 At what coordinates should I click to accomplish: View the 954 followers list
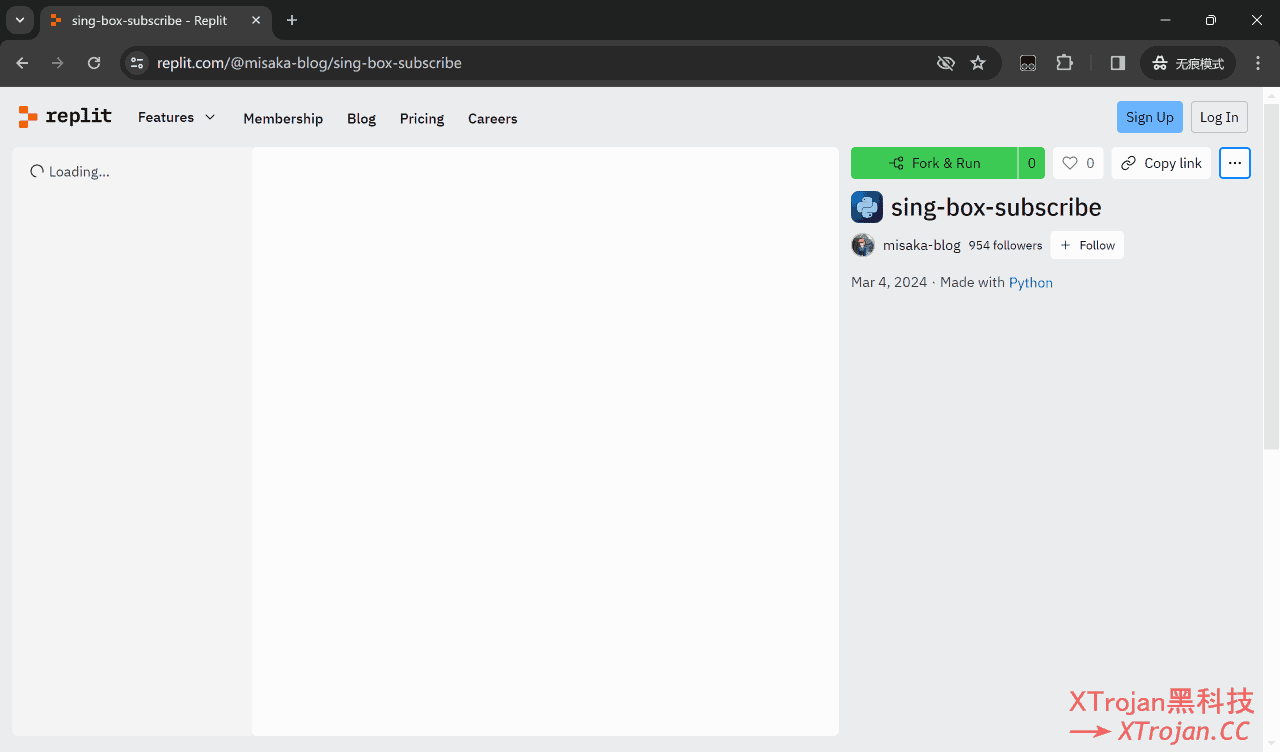click(1005, 245)
